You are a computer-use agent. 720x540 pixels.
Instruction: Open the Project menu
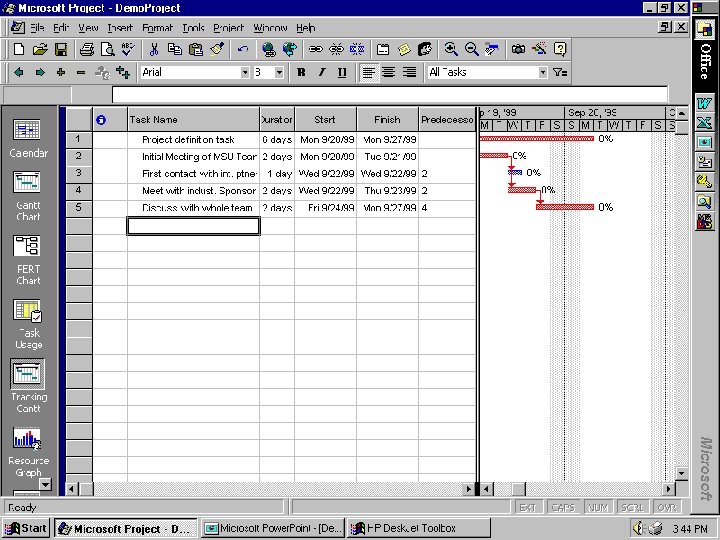[x=228, y=28]
